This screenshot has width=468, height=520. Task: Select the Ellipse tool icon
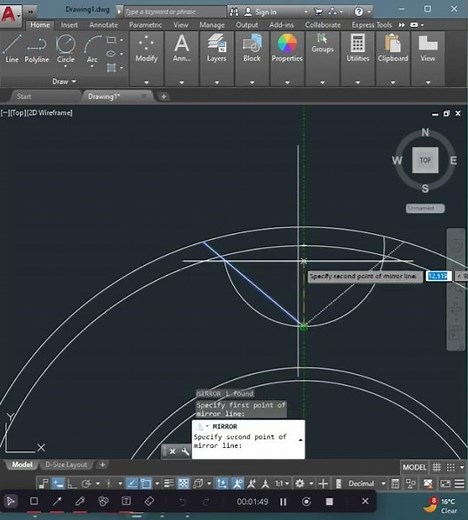(111, 54)
